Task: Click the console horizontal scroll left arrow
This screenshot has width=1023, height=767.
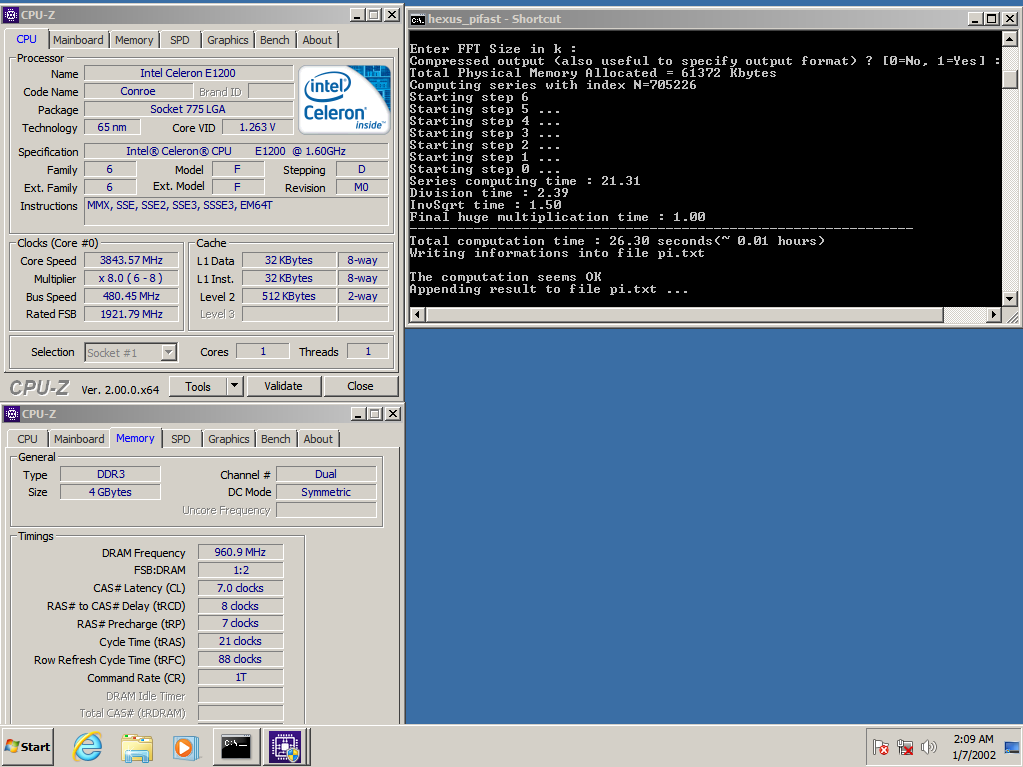Action: pos(418,314)
